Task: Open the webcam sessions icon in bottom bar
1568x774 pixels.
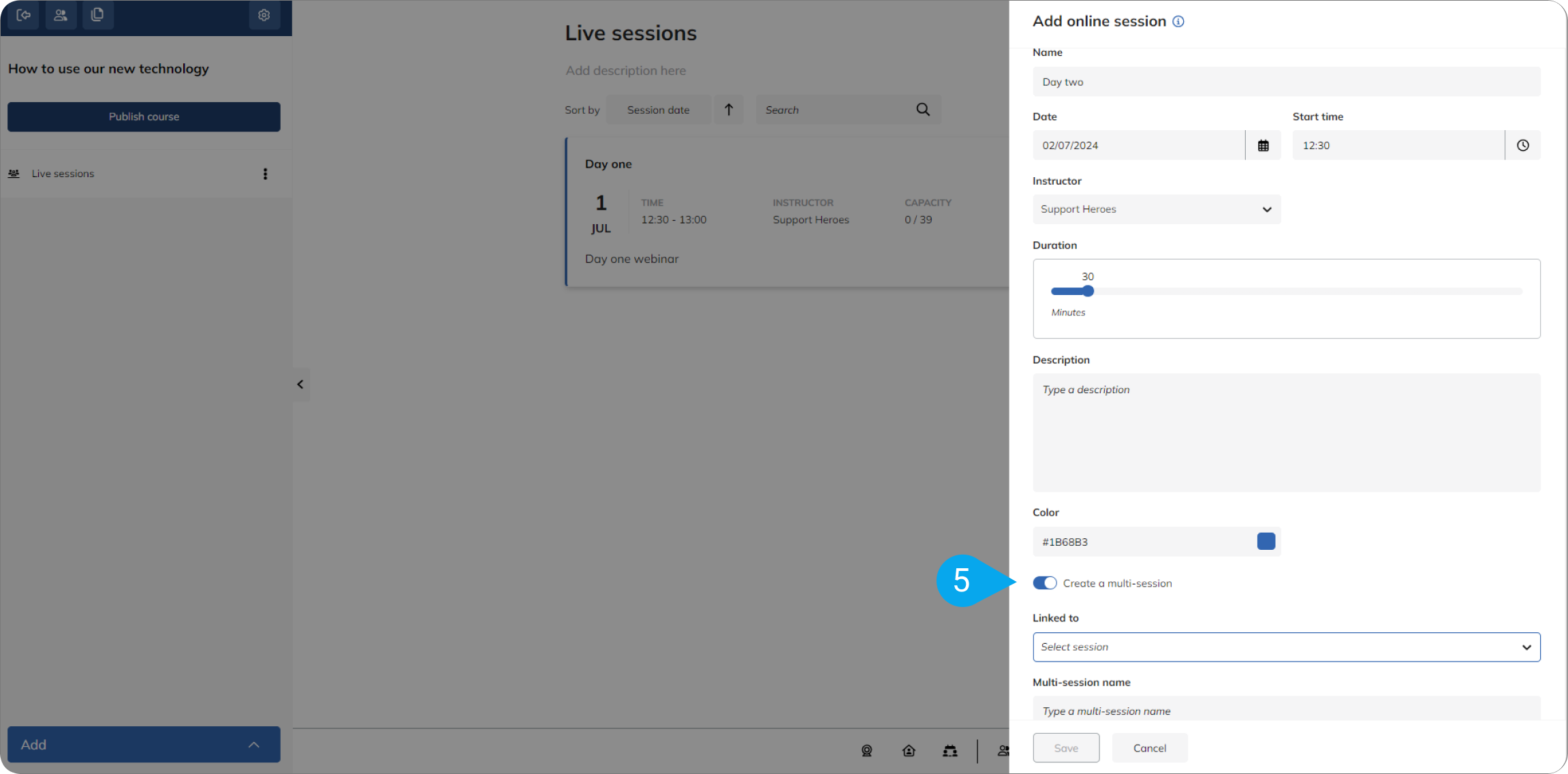Action: [866, 751]
